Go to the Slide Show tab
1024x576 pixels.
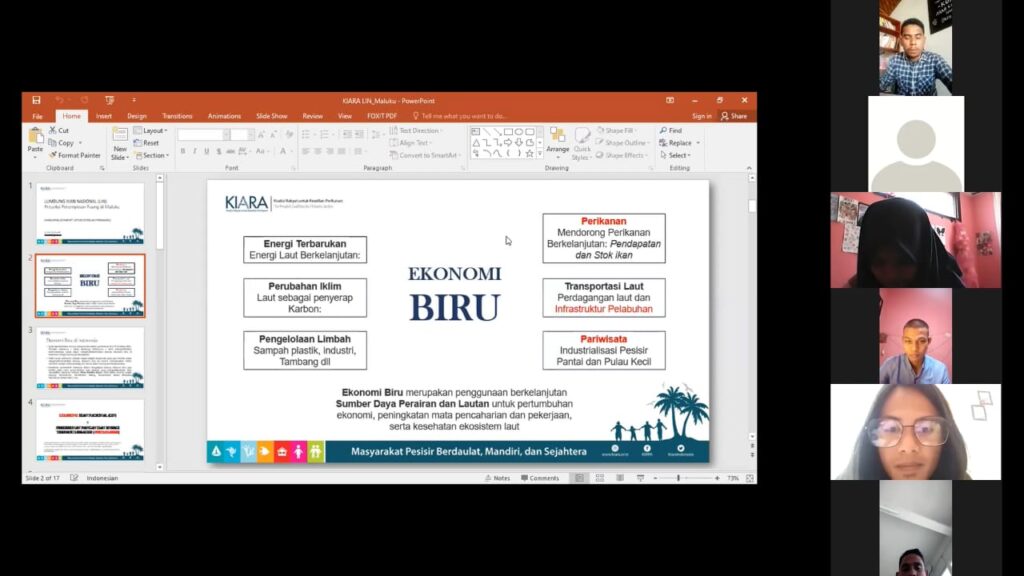(x=272, y=116)
